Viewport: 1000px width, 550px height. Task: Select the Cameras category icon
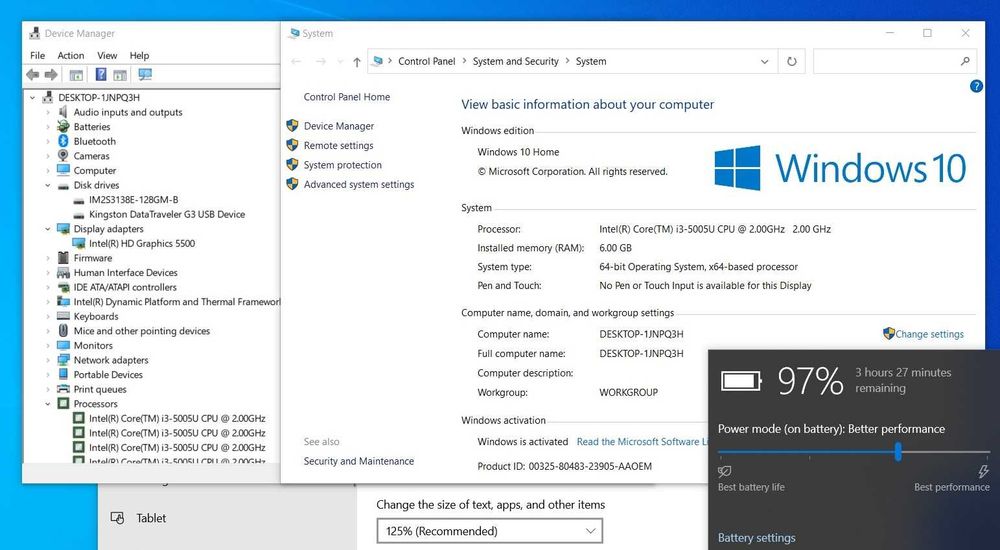coord(63,156)
